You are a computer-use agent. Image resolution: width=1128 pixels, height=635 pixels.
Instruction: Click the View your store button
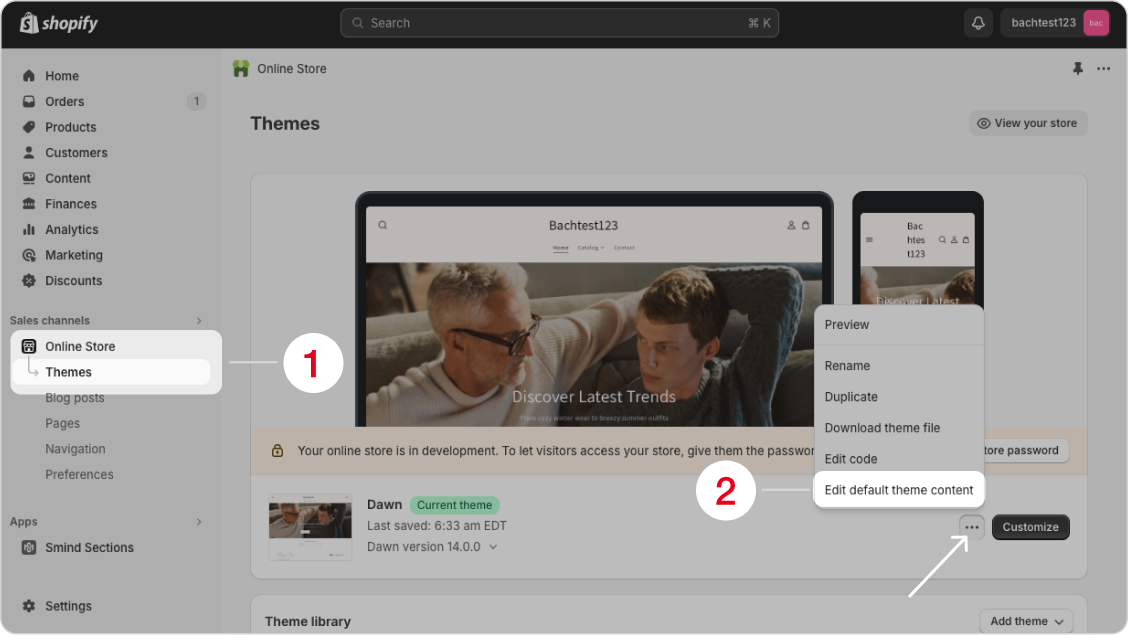coord(1027,123)
